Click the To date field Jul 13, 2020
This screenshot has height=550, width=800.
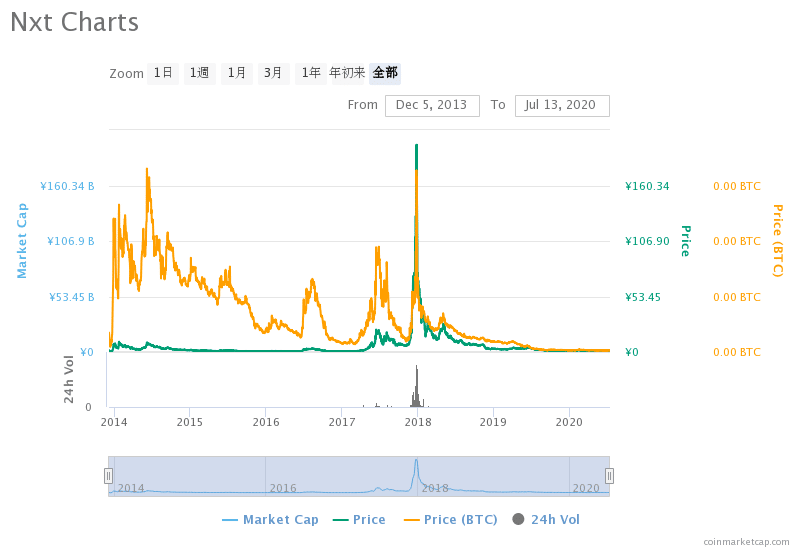(562, 106)
